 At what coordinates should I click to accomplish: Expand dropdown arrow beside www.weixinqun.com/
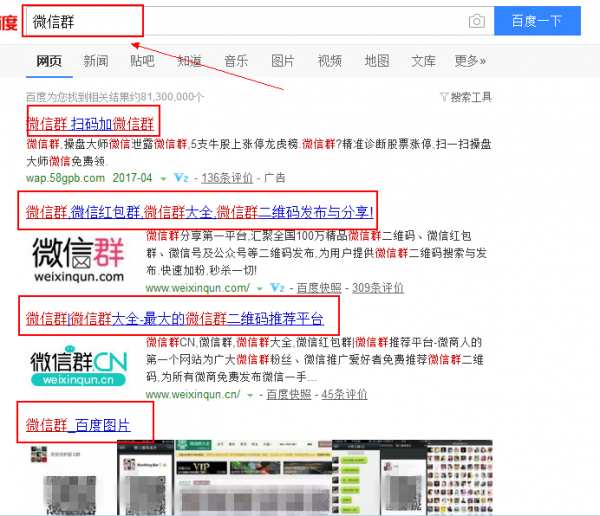tap(259, 289)
